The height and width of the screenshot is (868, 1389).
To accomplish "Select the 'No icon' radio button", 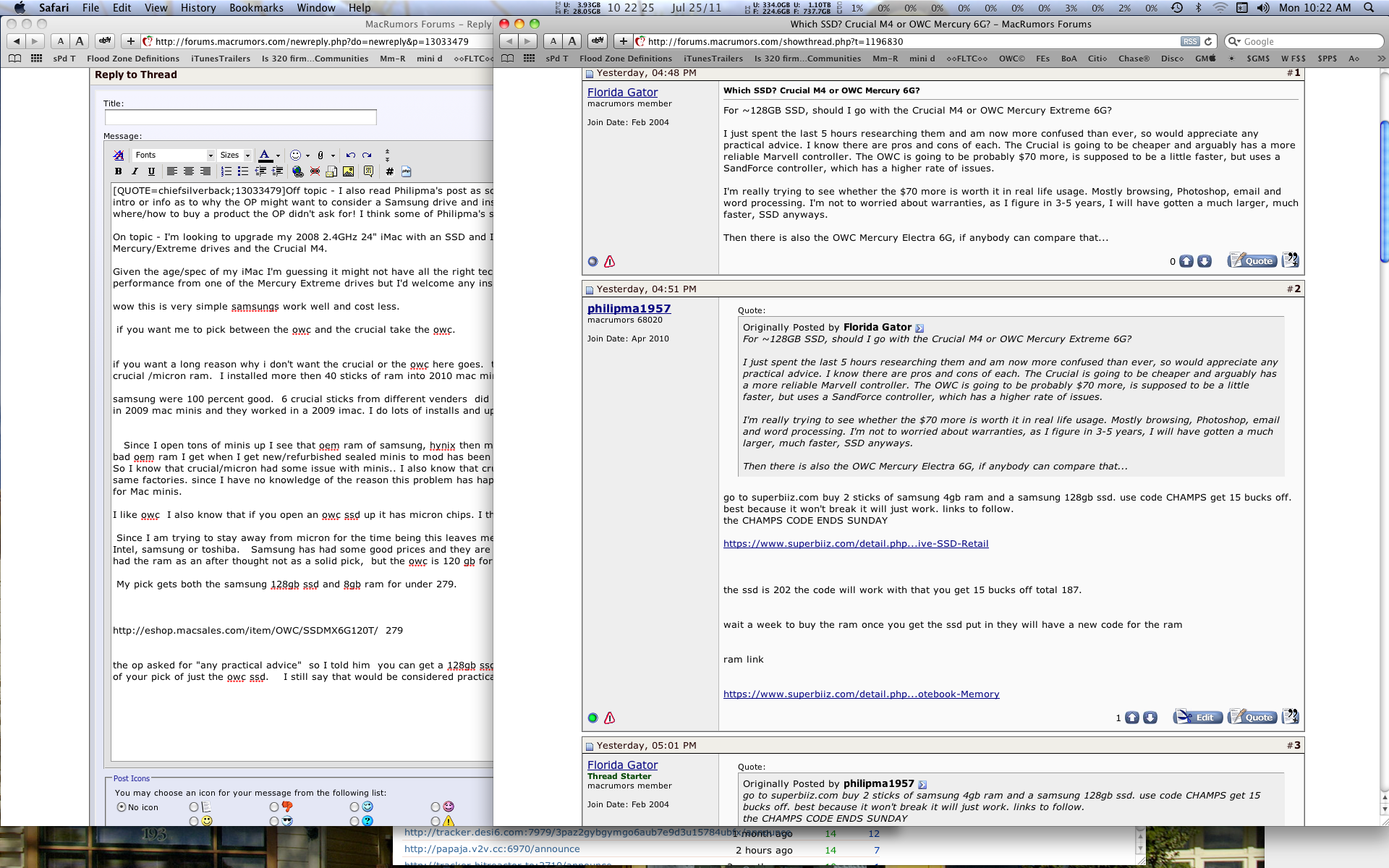I will coord(122,807).
